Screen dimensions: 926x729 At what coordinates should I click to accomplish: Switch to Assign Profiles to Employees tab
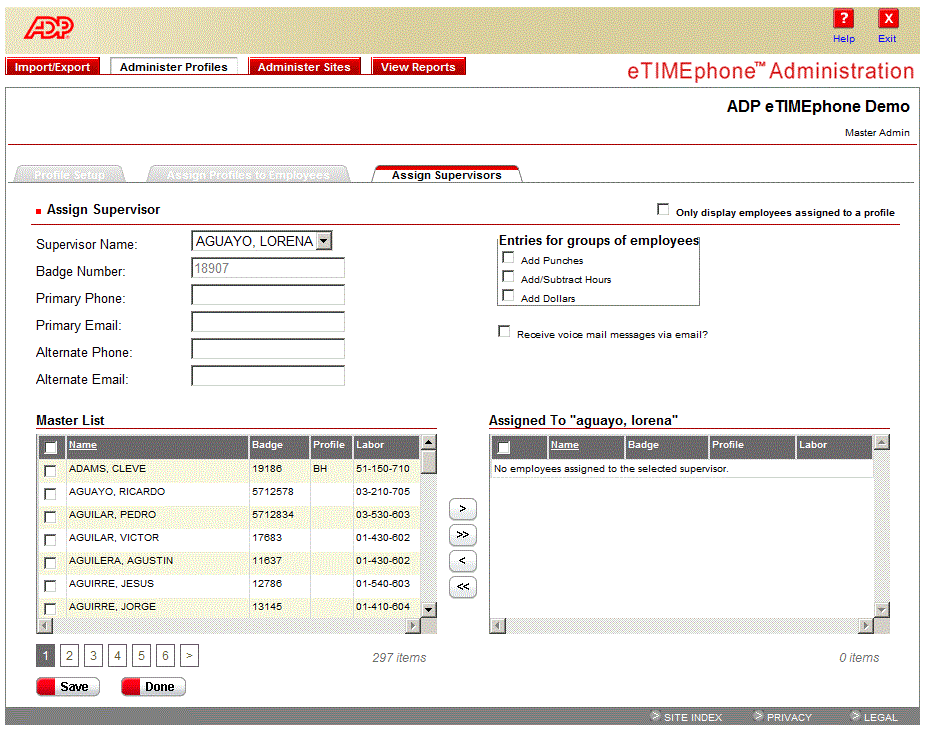[x=248, y=174]
